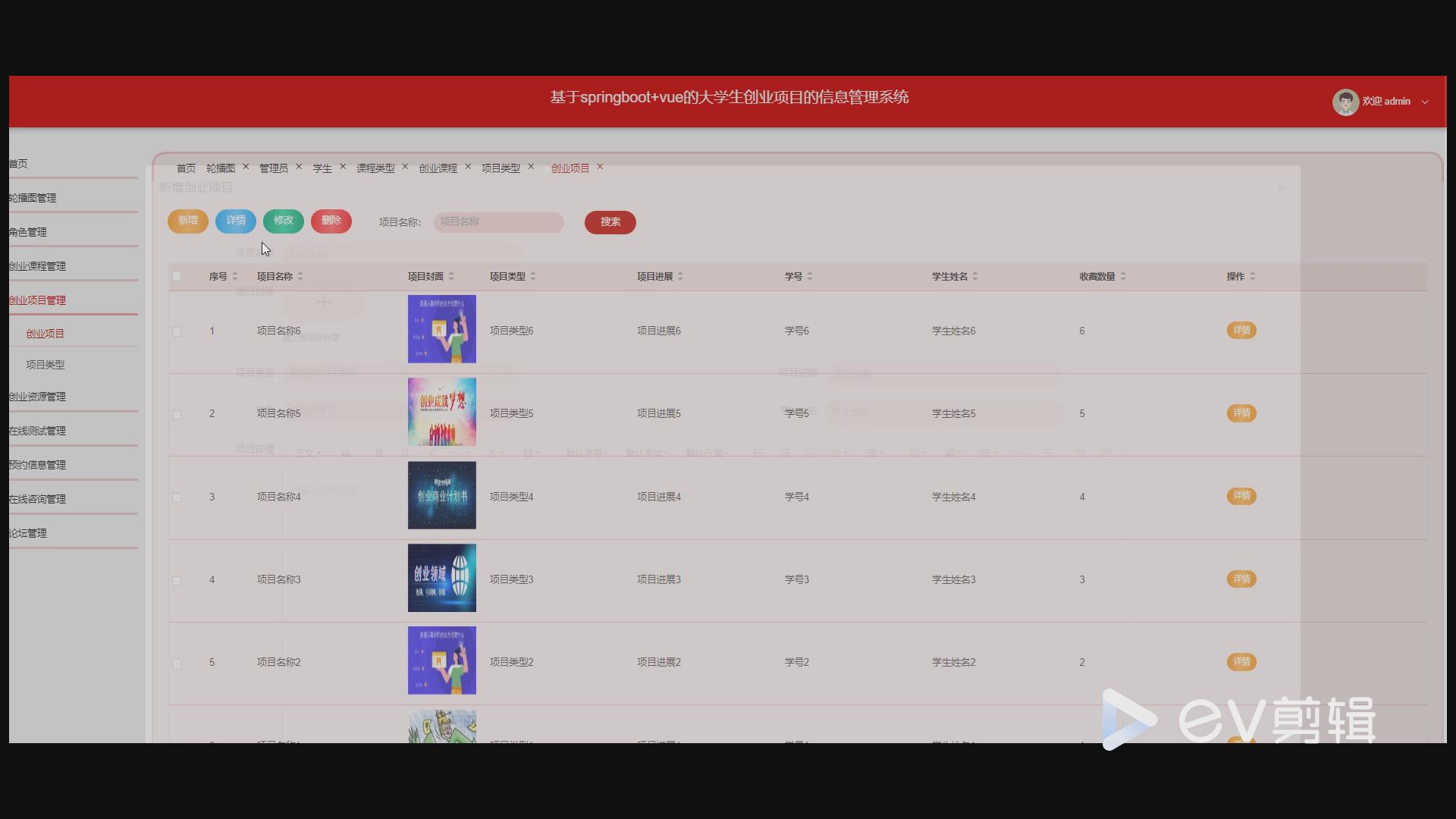This screenshot has width=1456, height=819.
Task: Focus the 项目名称 search field
Action: pyautogui.click(x=499, y=222)
